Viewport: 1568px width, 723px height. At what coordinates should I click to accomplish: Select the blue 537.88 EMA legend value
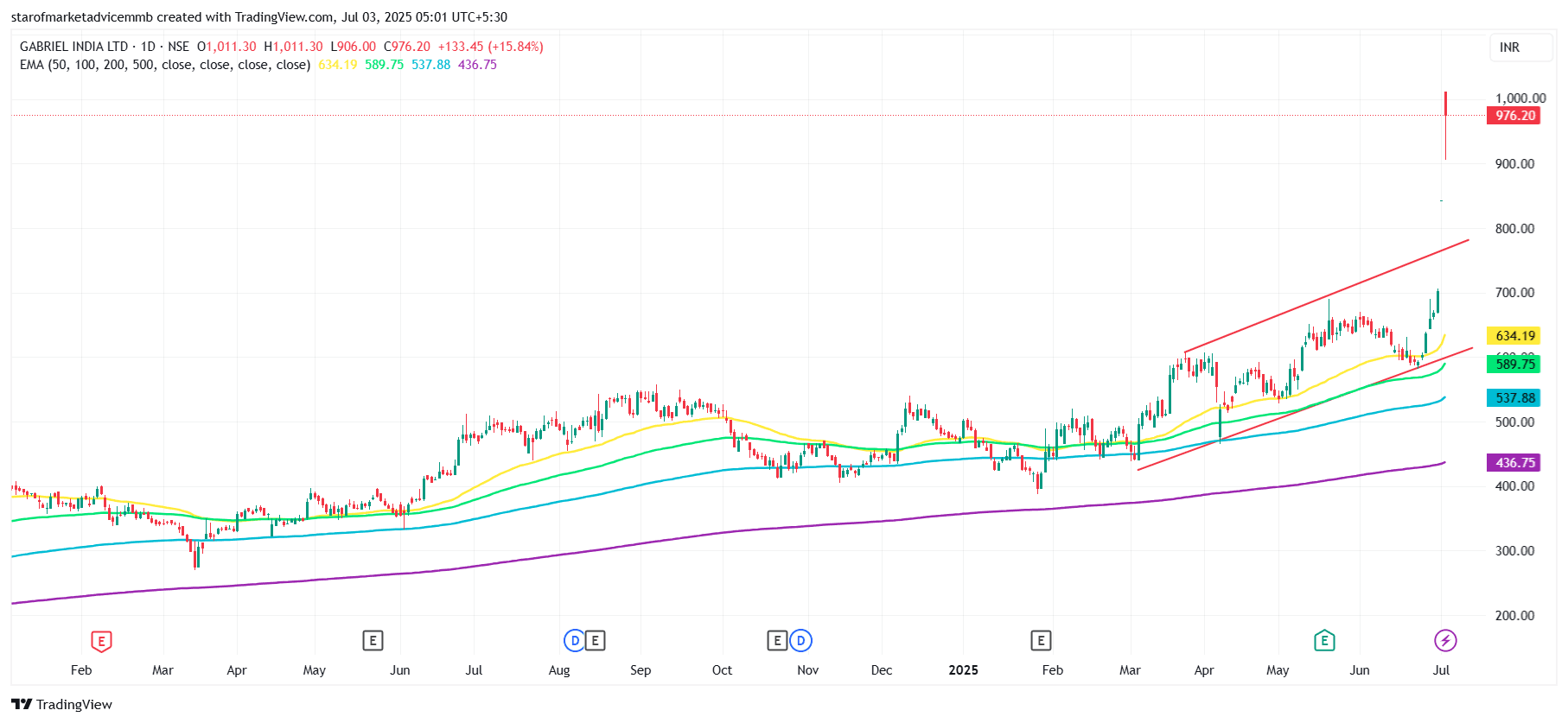430,65
